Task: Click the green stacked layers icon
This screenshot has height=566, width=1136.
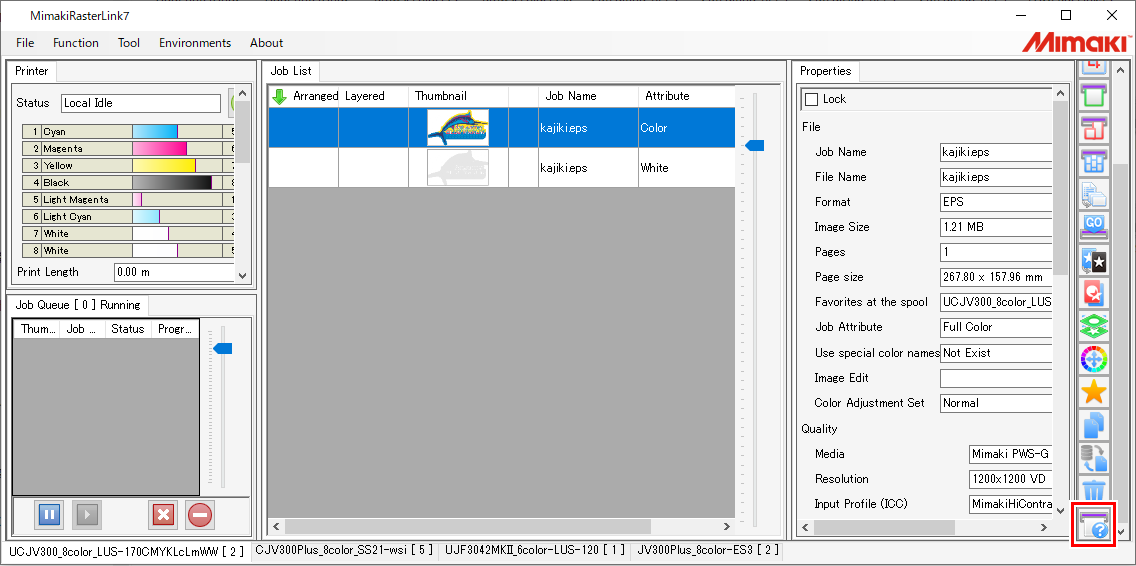Action: pos(1094,326)
